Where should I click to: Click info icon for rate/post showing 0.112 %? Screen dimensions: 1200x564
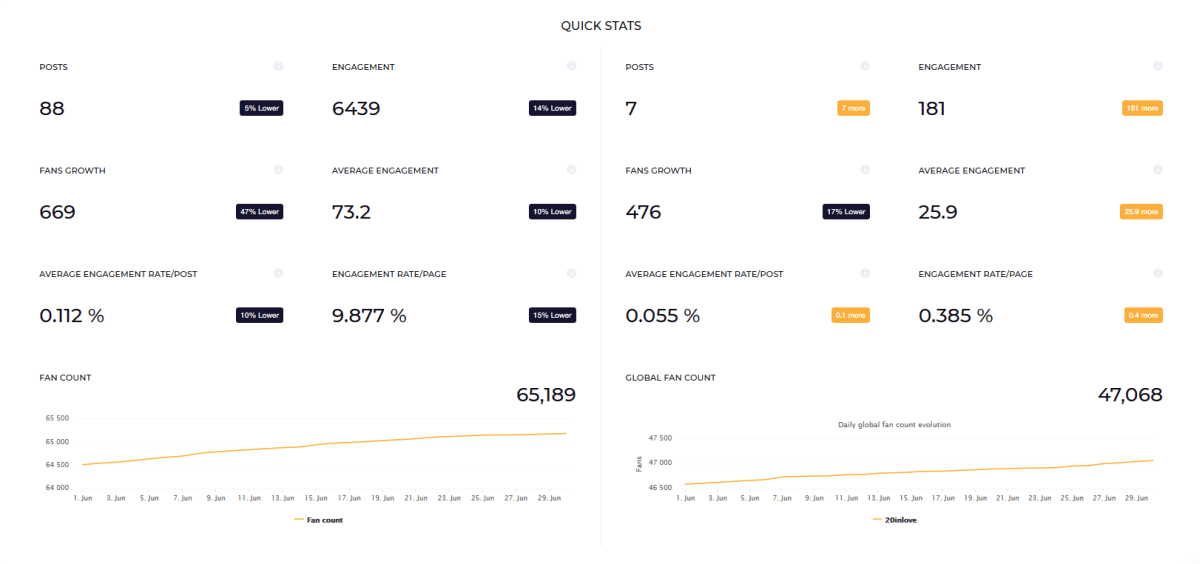[x=278, y=273]
